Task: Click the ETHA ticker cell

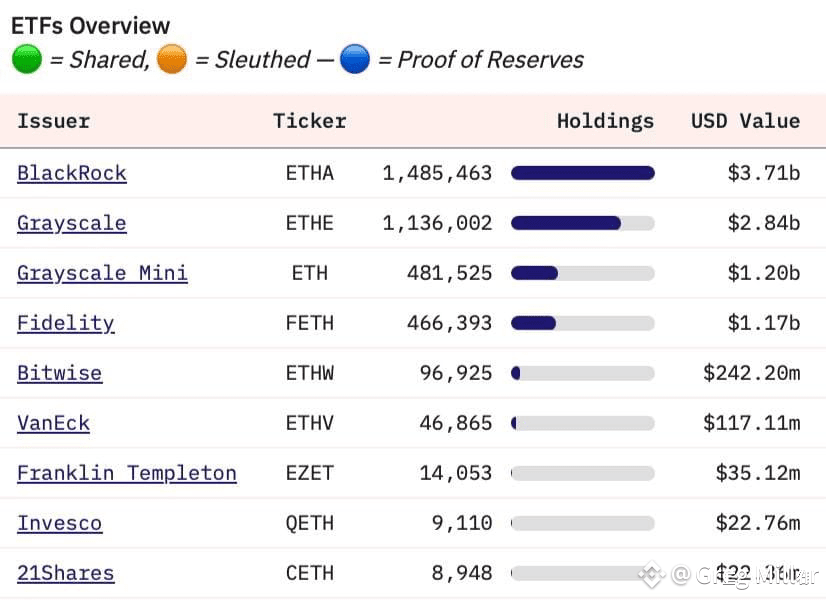Action: coord(310,173)
